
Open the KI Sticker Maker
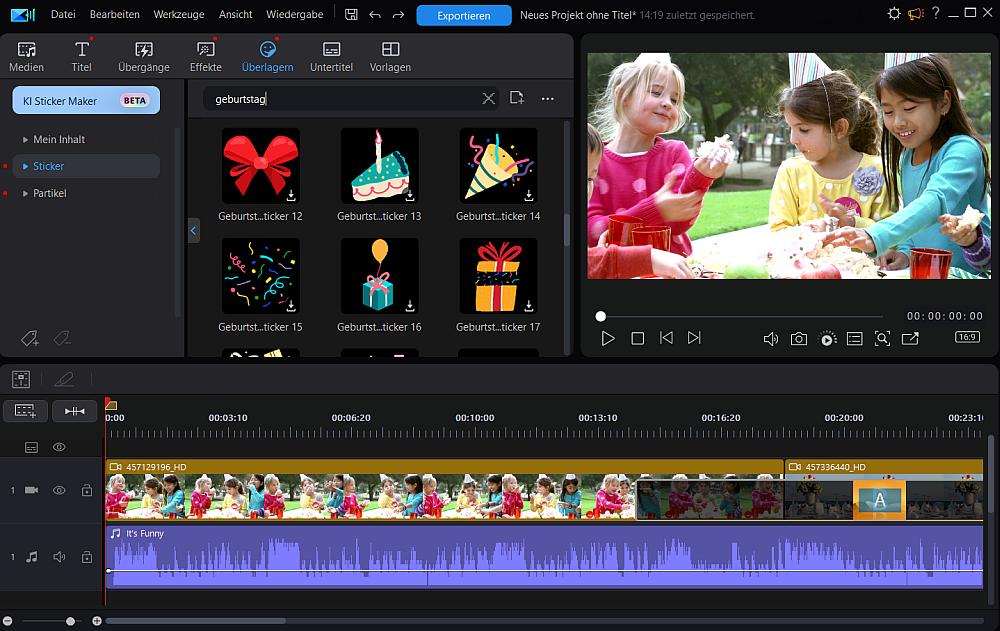(x=86, y=100)
